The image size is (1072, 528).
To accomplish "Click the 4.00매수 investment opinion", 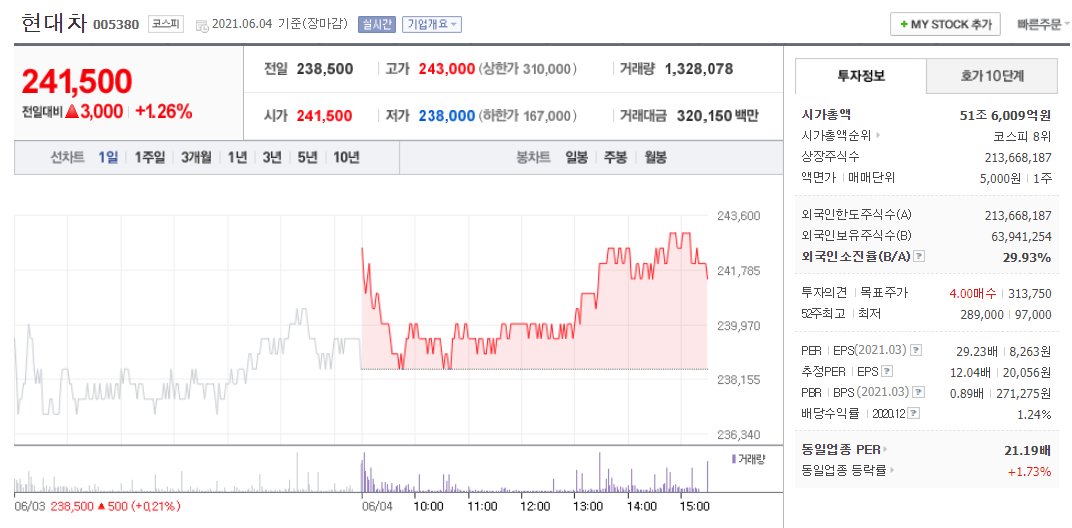I will pyautogui.click(x=973, y=293).
